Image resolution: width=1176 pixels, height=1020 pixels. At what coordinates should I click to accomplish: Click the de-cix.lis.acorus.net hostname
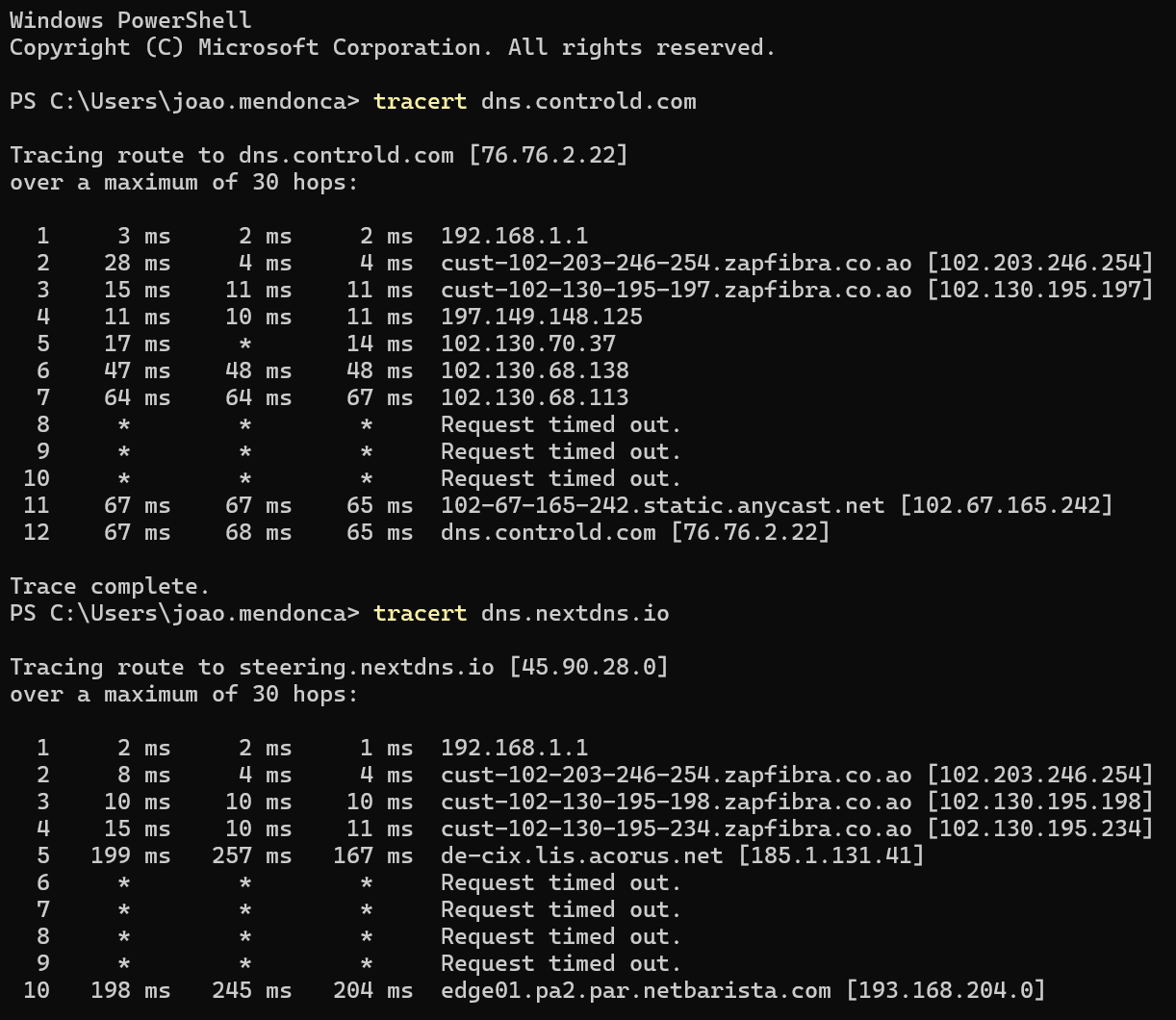582,856
